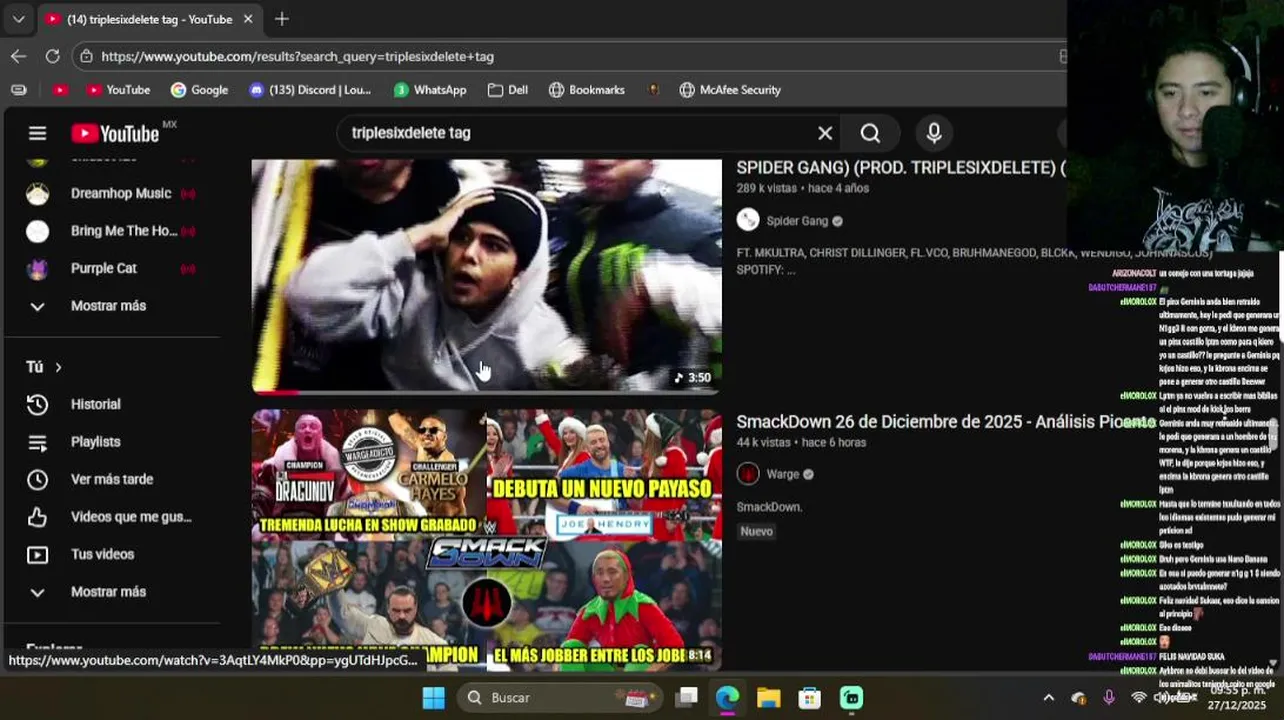Click the Playlists list icon
This screenshot has width=1284, height=720.
click(37, 442)
